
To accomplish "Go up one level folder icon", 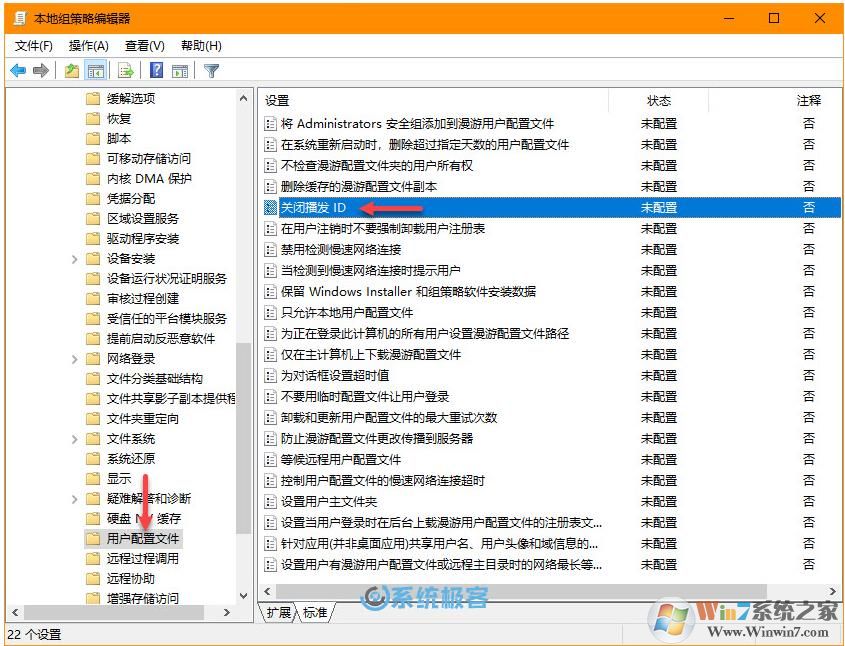I will pos(72,71).
